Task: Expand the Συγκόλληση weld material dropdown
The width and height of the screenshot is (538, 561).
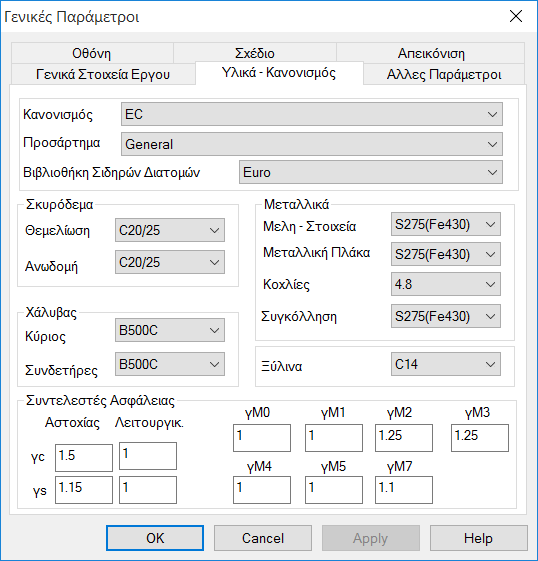Action: 446,316
